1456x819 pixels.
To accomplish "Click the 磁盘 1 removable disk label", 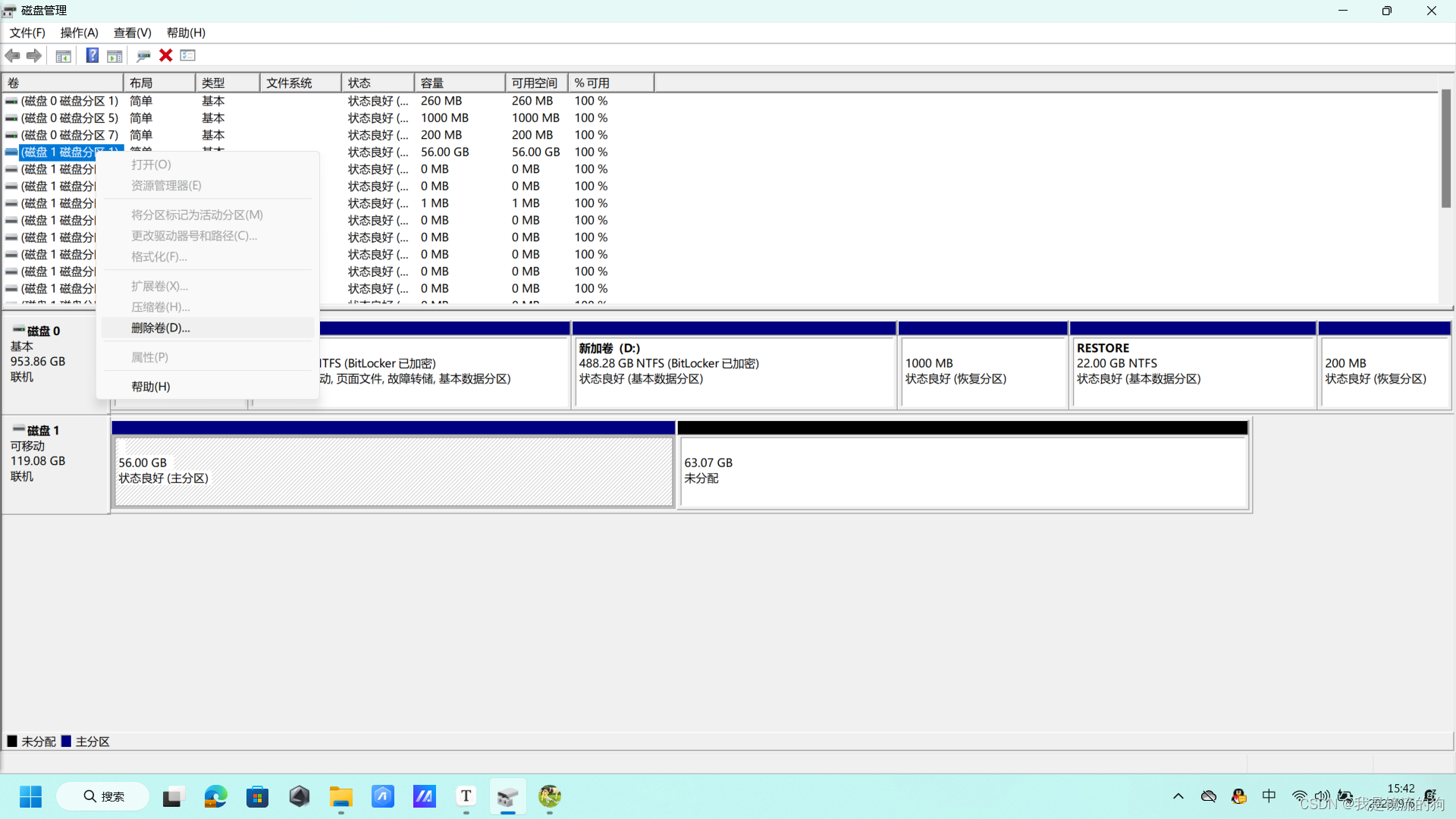I will click(x=56, y=464).
